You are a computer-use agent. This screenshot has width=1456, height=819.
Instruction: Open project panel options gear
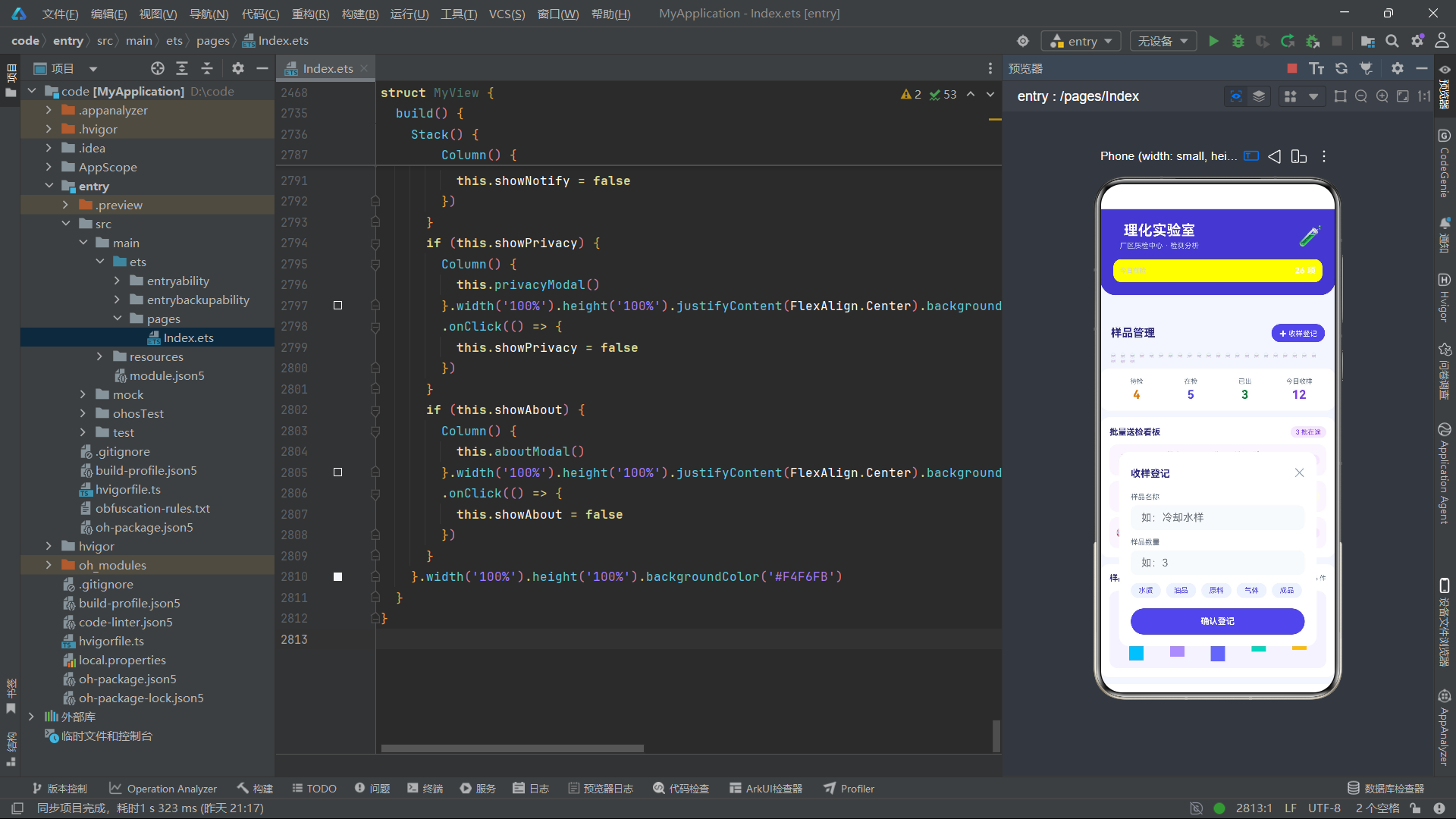[x=238, y=68]
